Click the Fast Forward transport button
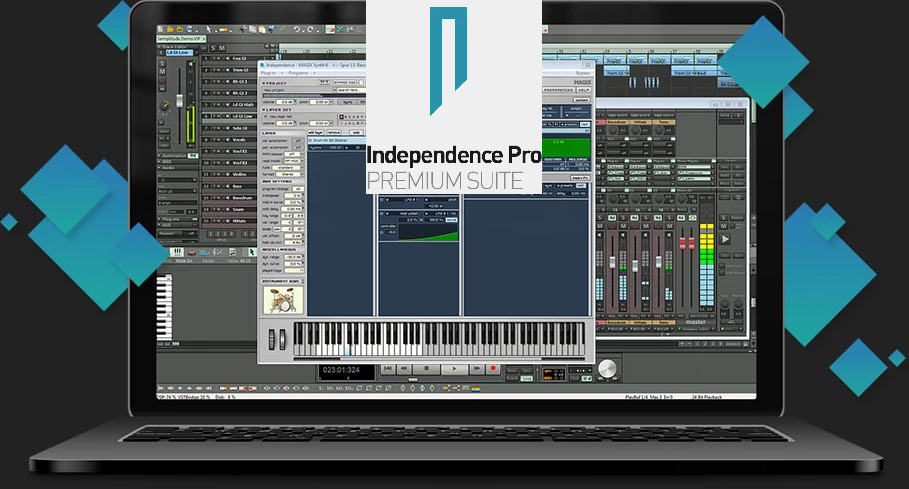 point(477,368)
